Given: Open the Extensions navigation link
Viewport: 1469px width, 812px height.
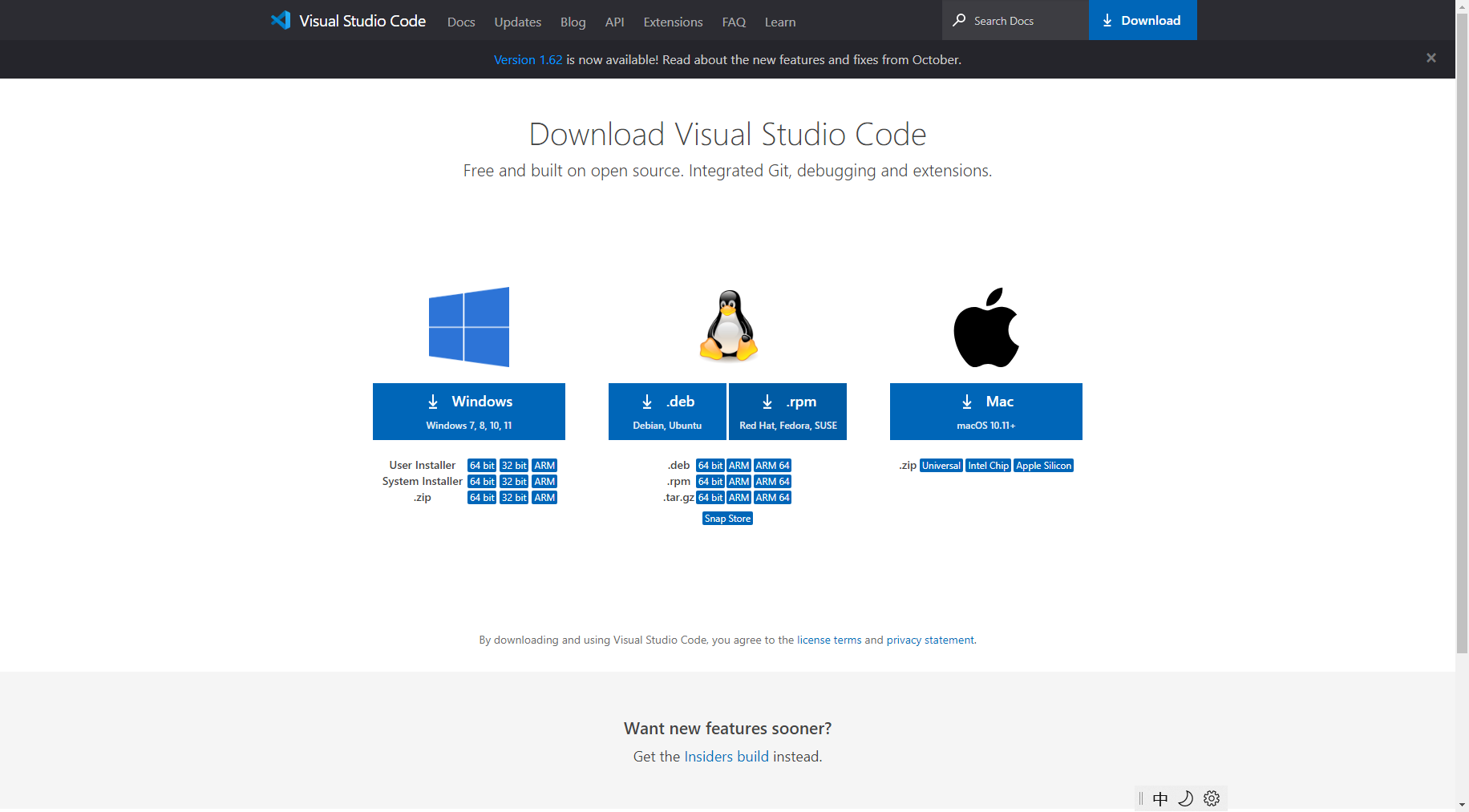Looking at the screenshot, I should click(673, 22).
